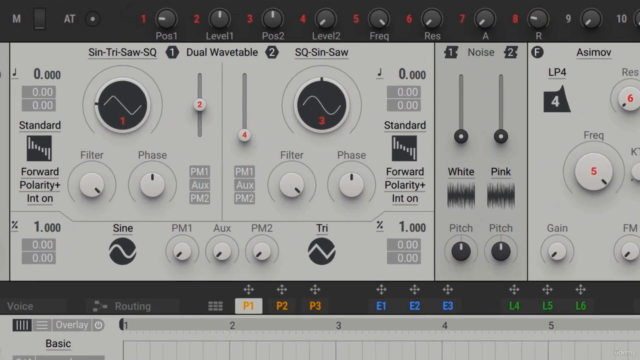This screenshot has height=360, width=640.
Task: Click the left oscillator 1.000 ratio value
Action: coord(47,227)
